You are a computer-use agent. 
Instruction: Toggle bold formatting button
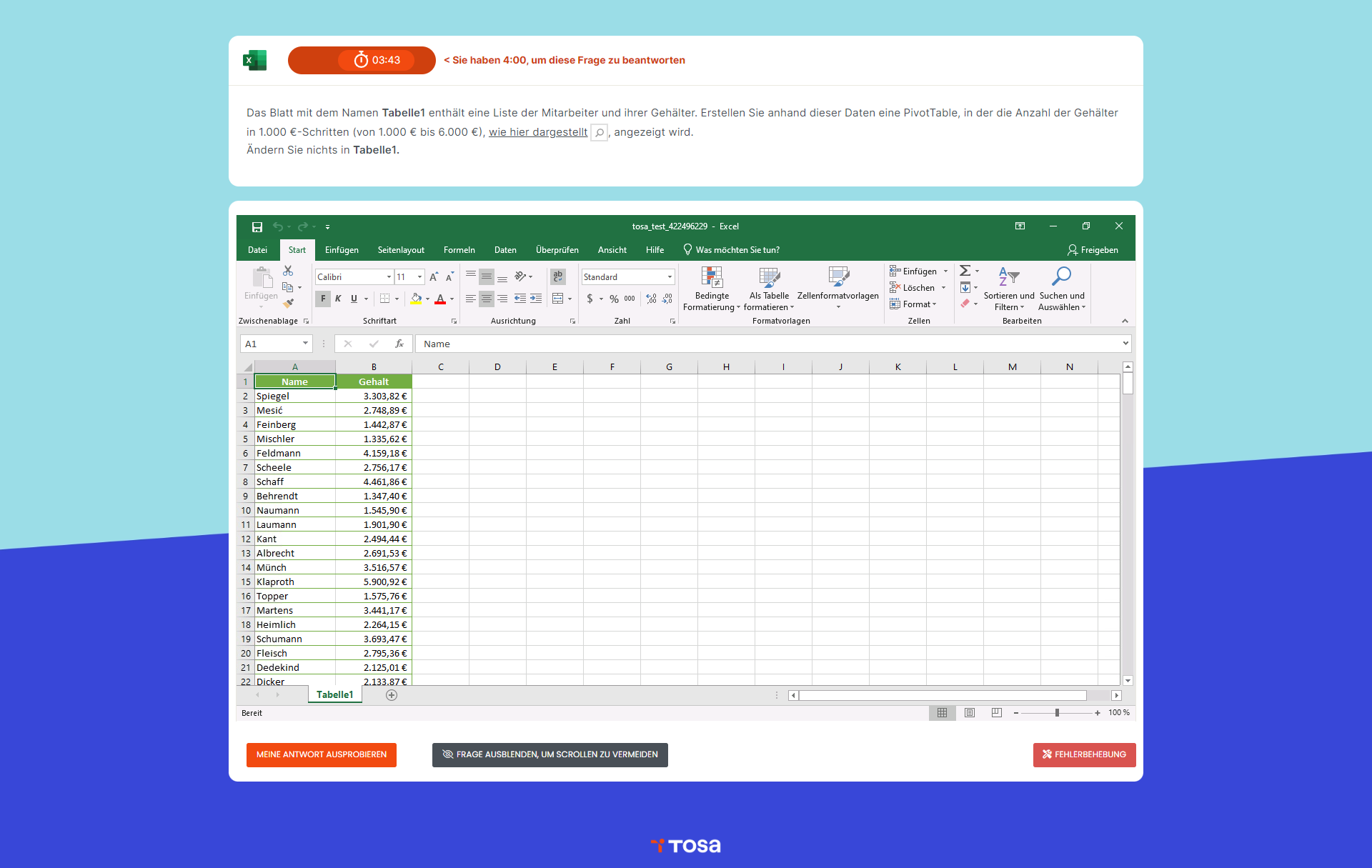point(323,299)
